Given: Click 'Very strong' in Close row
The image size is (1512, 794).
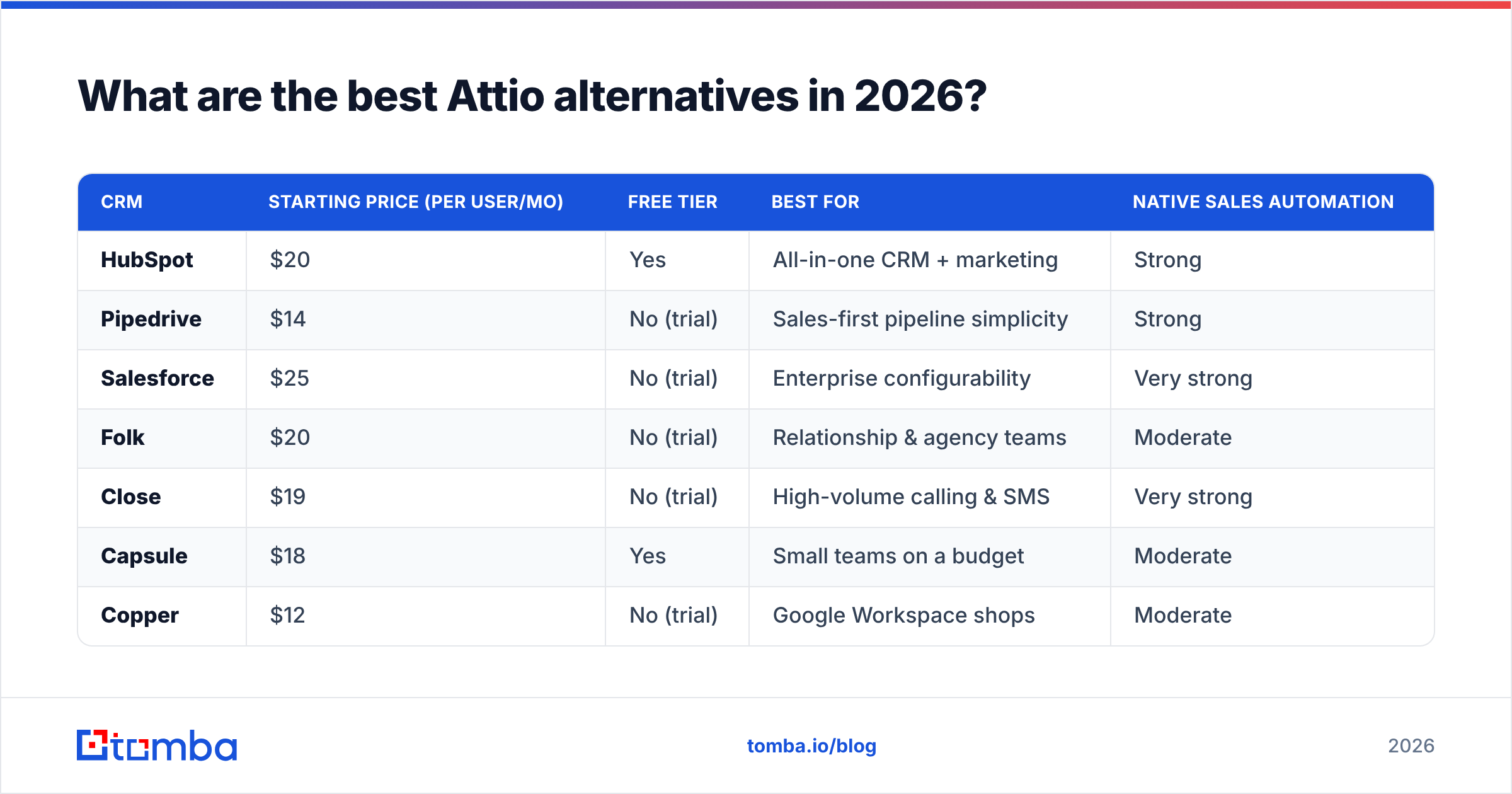Looking at the screenshot, I should tap(1193, 497).
